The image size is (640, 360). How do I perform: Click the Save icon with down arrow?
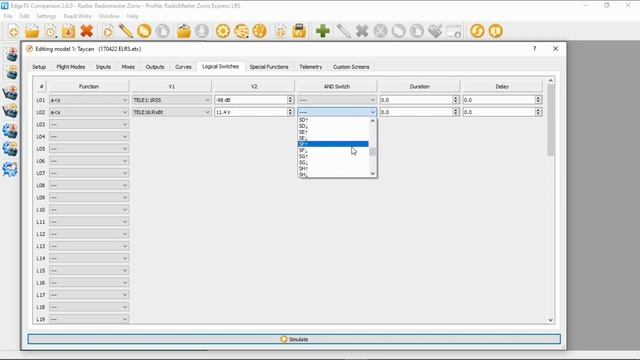click(x=68, y=31)
